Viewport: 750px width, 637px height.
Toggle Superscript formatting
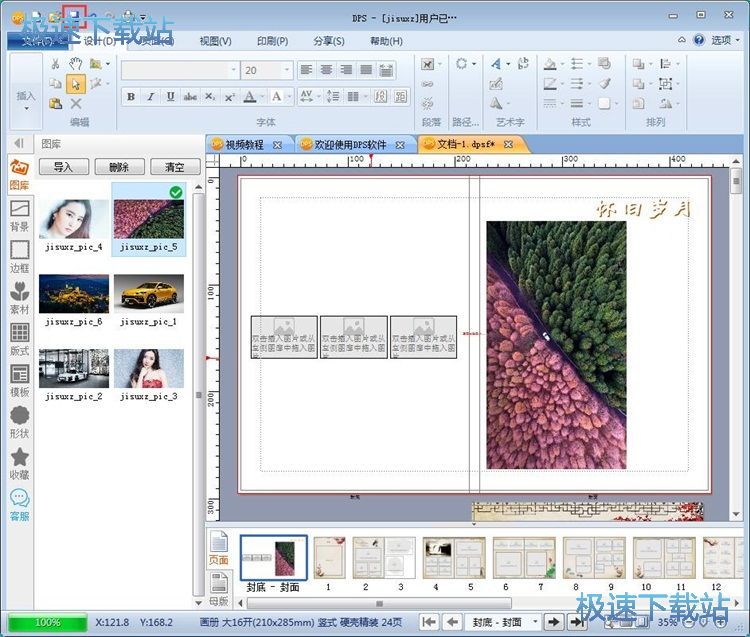pyautogui.click(x=230, y=97)
